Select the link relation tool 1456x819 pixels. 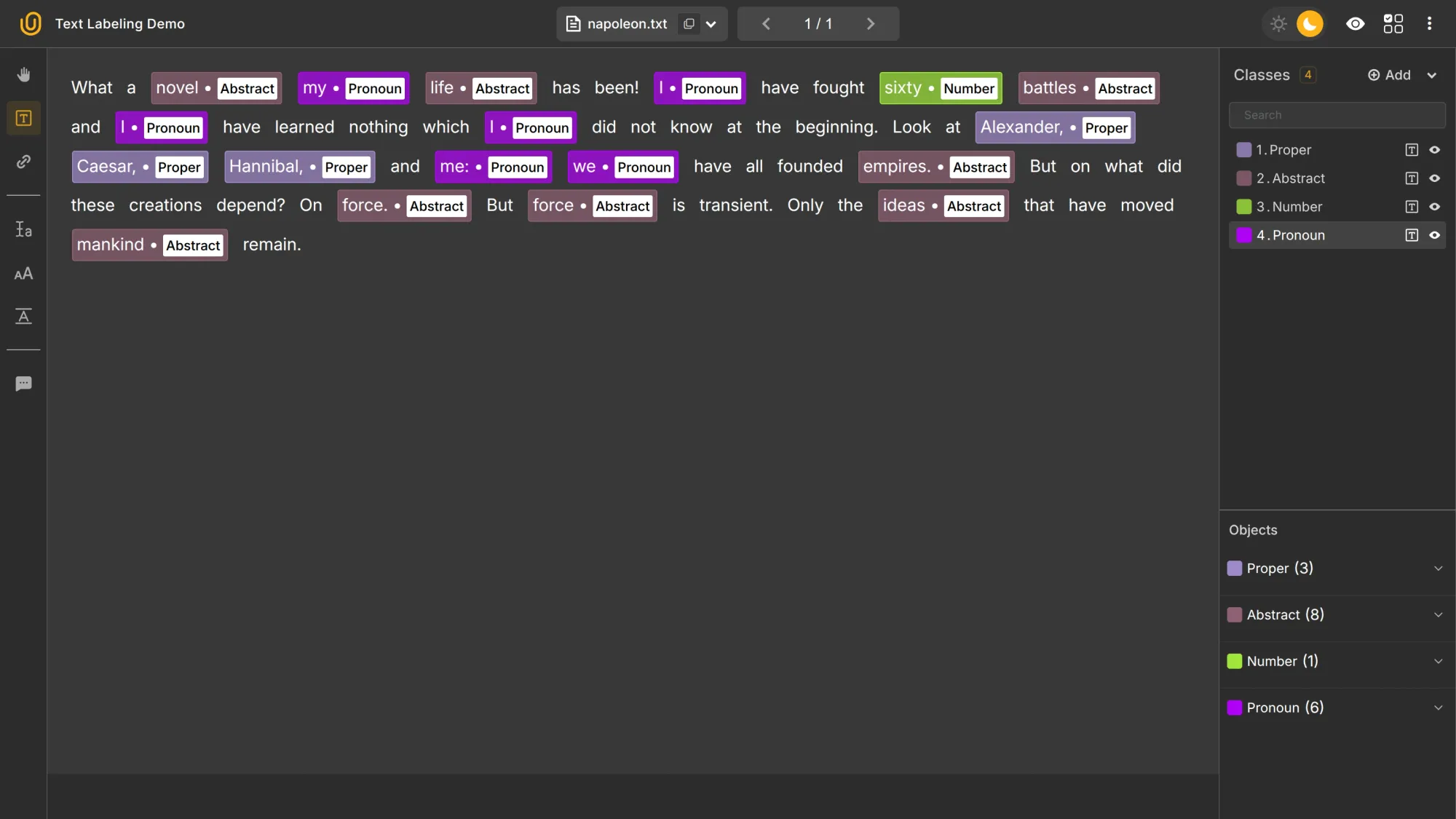(x=23, y=162)
